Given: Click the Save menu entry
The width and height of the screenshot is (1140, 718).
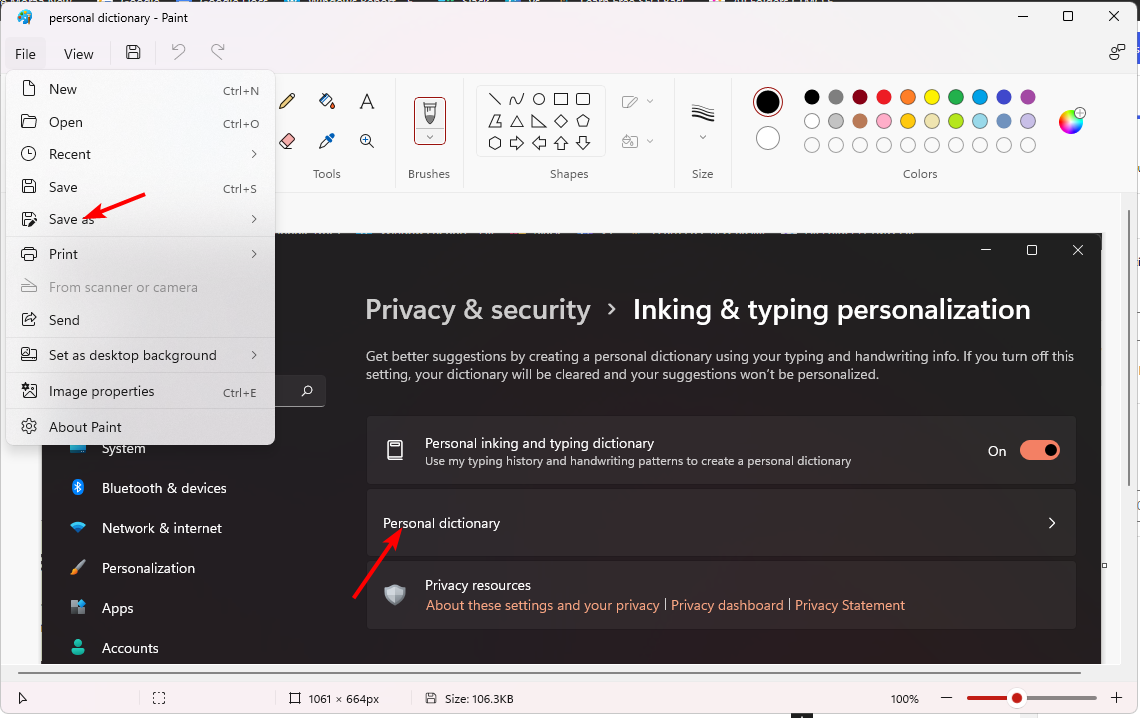Looking at the screenshot, I should point(140,187).
